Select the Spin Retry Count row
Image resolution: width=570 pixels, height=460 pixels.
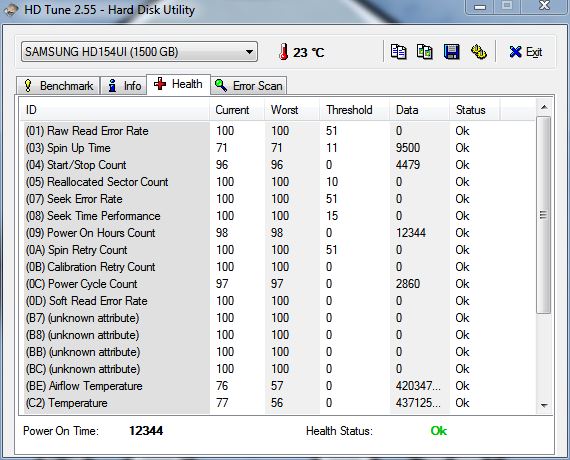point(278,250)
